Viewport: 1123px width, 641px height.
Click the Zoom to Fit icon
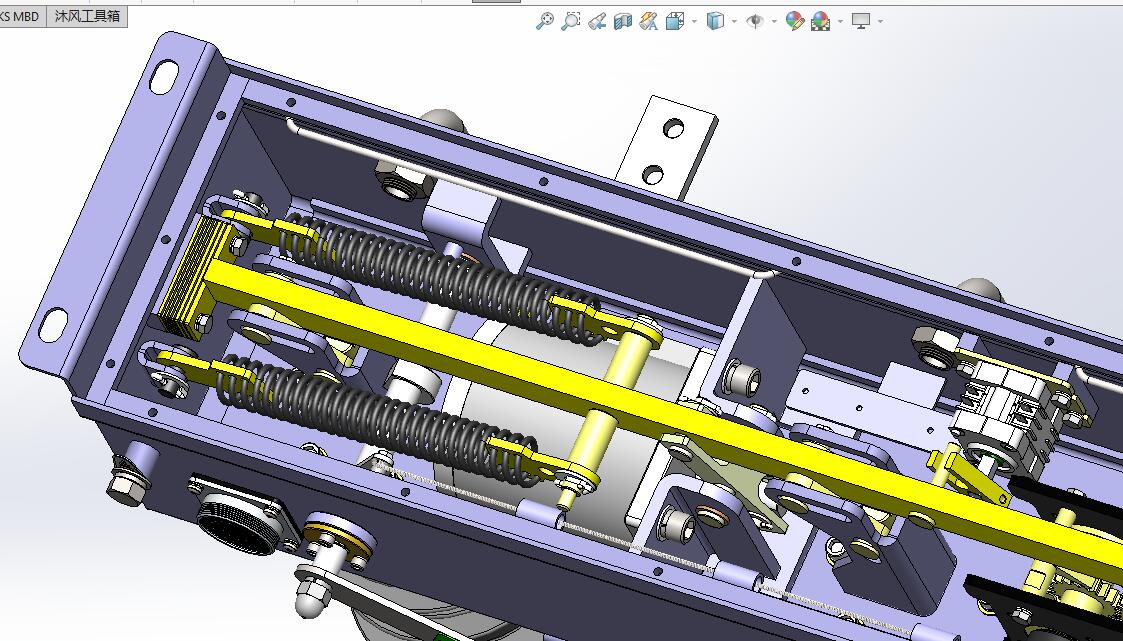pyautogui.click(x=544, y=21)
